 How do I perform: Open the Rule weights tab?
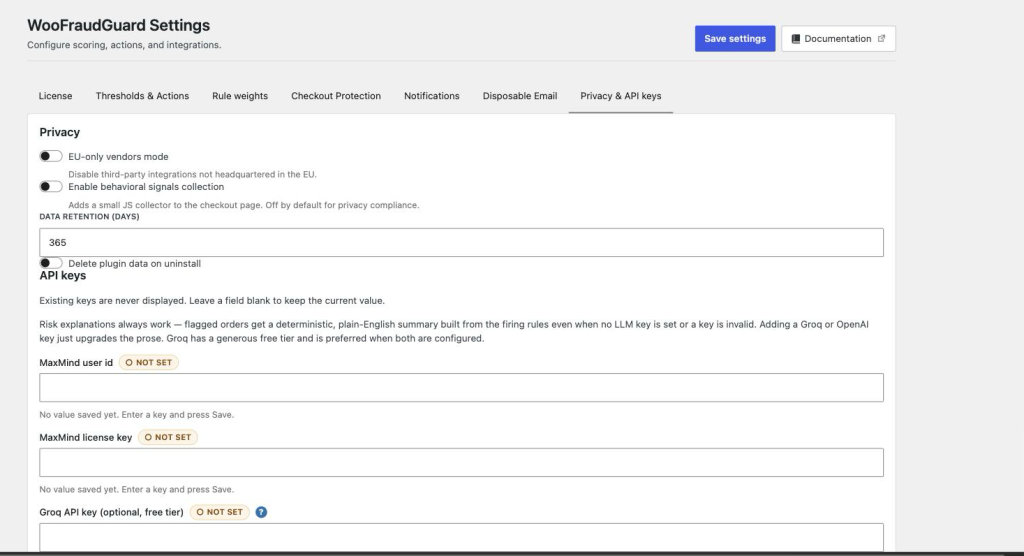(240, 96)
